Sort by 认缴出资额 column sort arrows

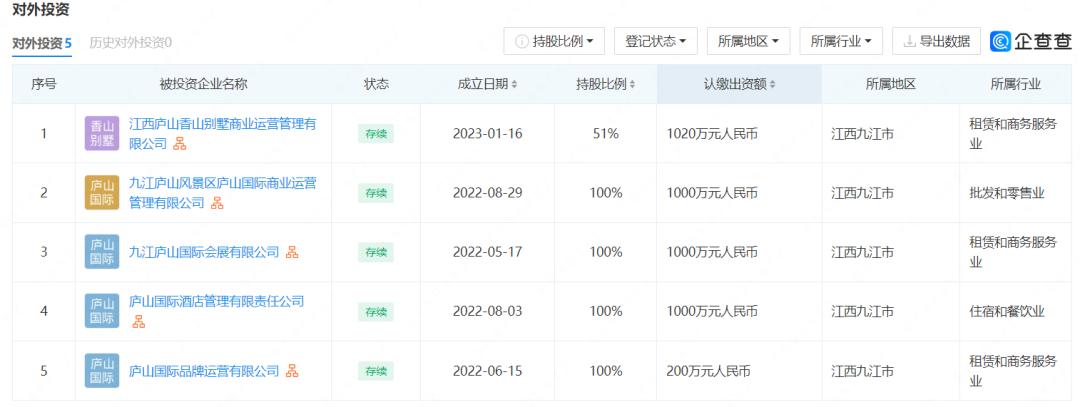(772, 85)
